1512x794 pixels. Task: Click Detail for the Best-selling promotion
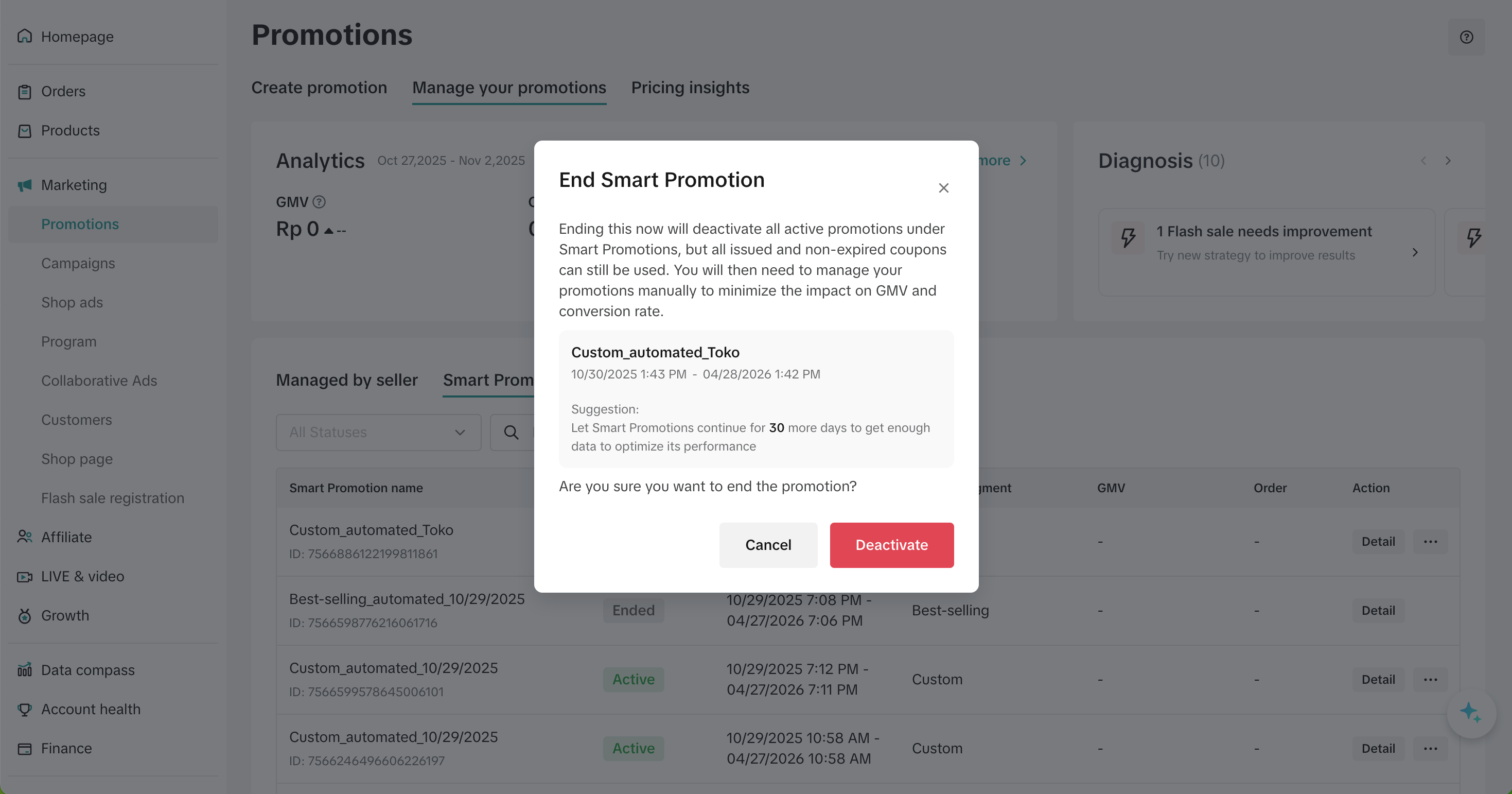click(1378, 611)
